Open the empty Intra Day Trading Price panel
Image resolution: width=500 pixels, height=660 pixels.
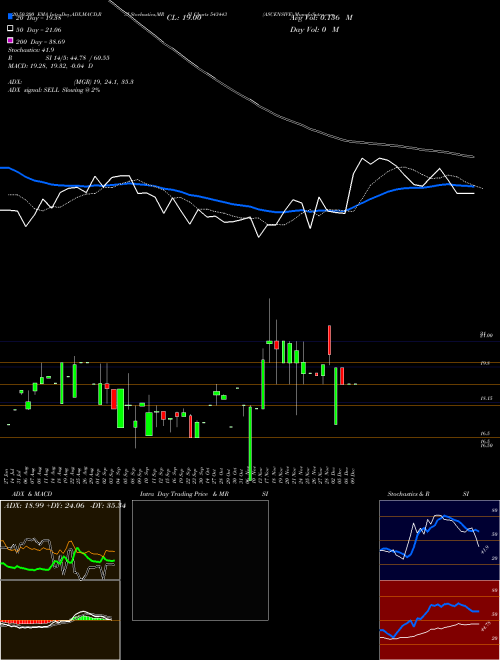pyautogui.click(x=200, y=560)
